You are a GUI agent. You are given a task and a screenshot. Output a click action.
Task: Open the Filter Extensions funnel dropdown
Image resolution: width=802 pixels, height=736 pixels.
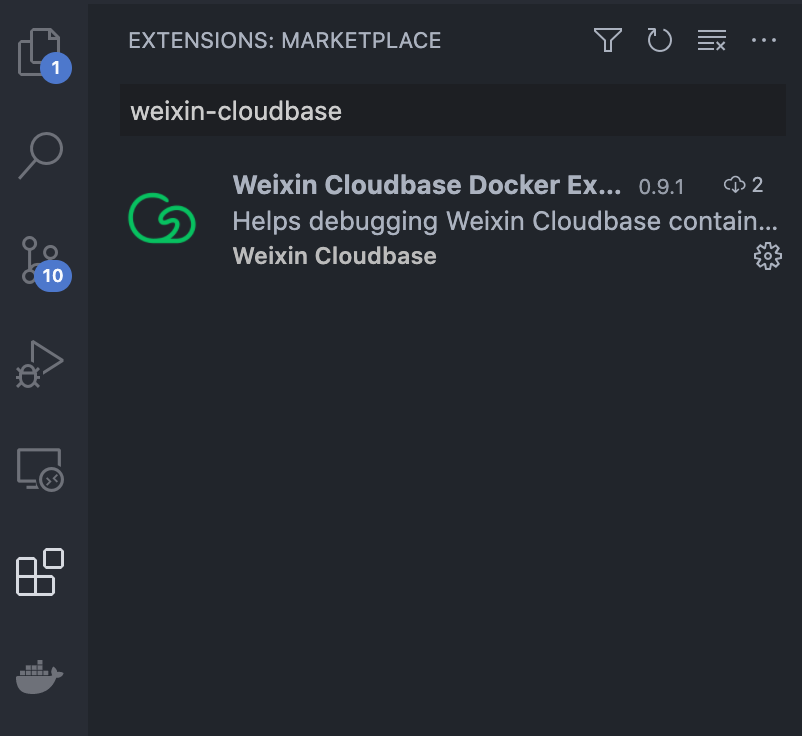click(608, 40)
